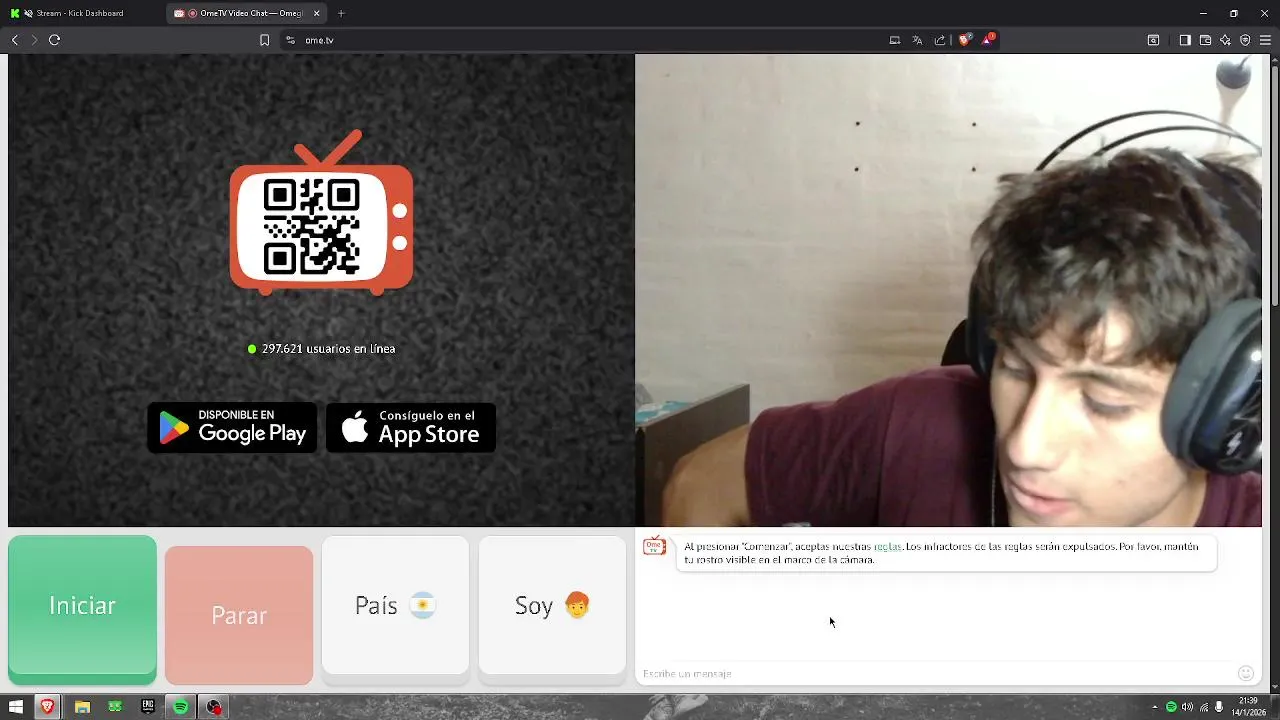
Task: Close the OmeTV Video Chat tab
Action: click(317, 13)
